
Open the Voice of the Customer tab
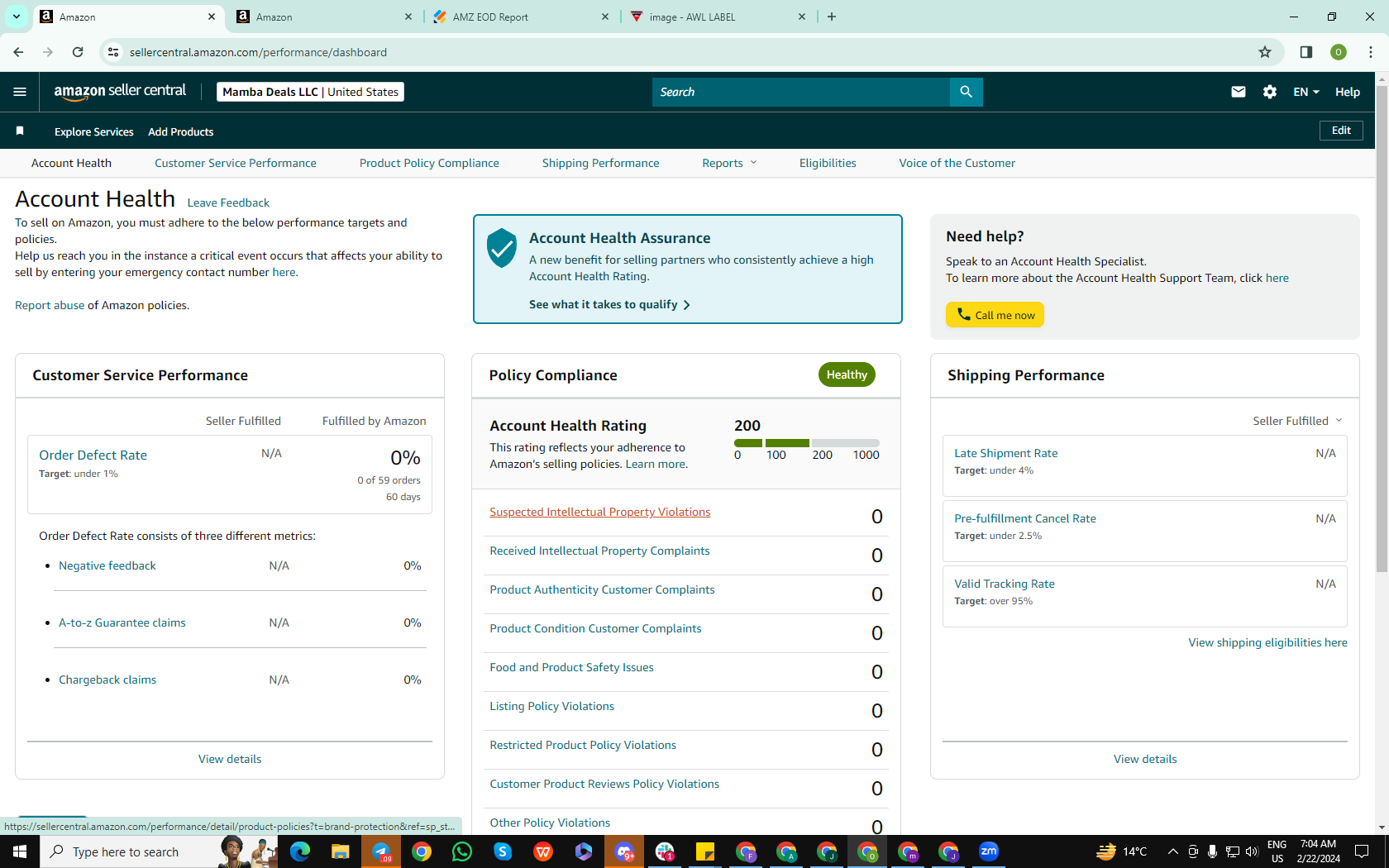[x=957, y=163]
